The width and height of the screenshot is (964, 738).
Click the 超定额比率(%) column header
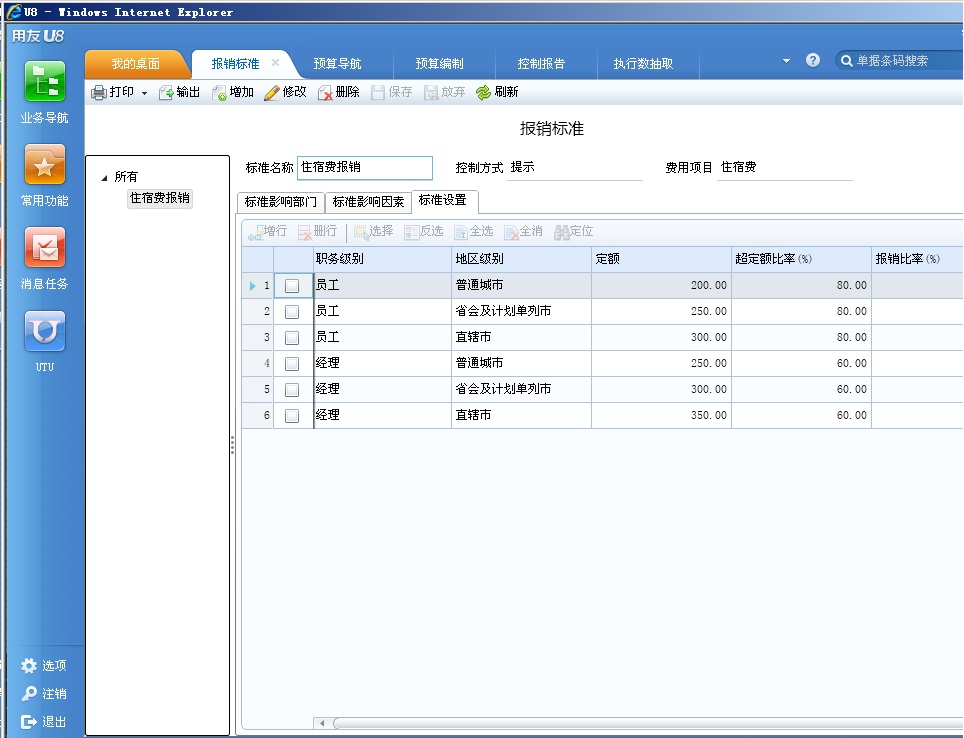pyautogui.click(x=801, y=260)
